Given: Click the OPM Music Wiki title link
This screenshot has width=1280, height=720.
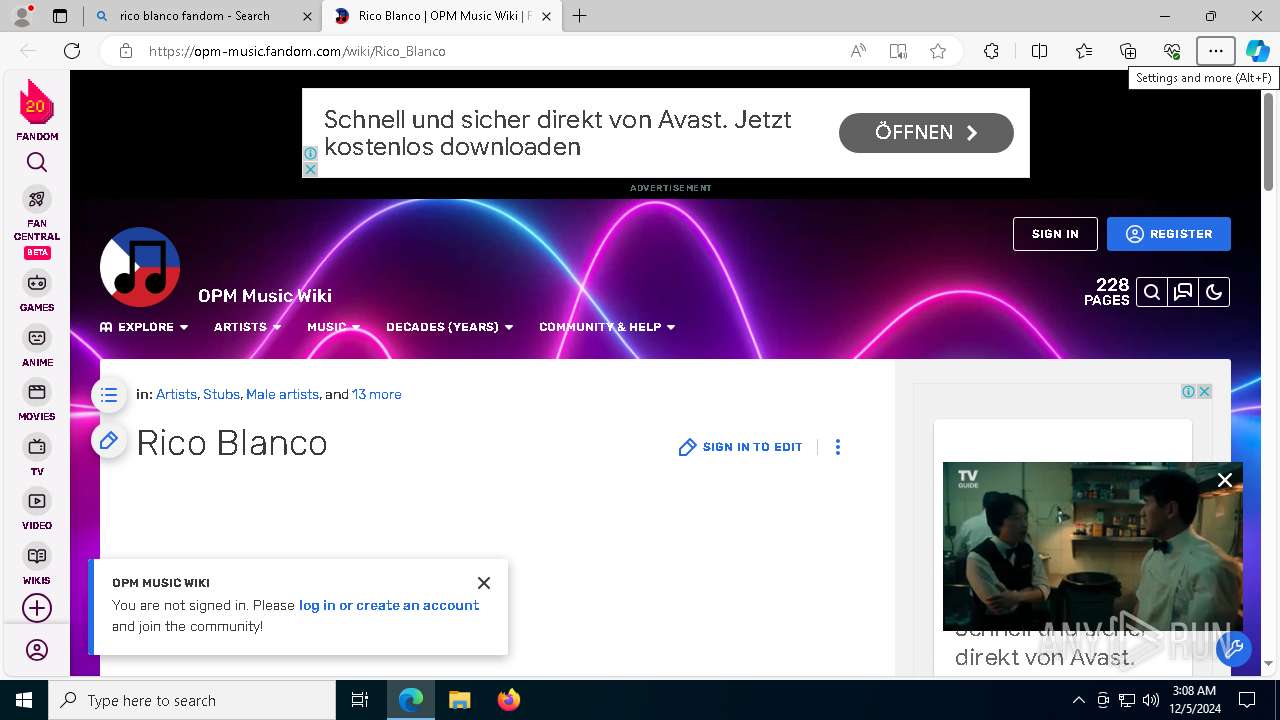Looking at the screenshot, I should click(265, 296).
